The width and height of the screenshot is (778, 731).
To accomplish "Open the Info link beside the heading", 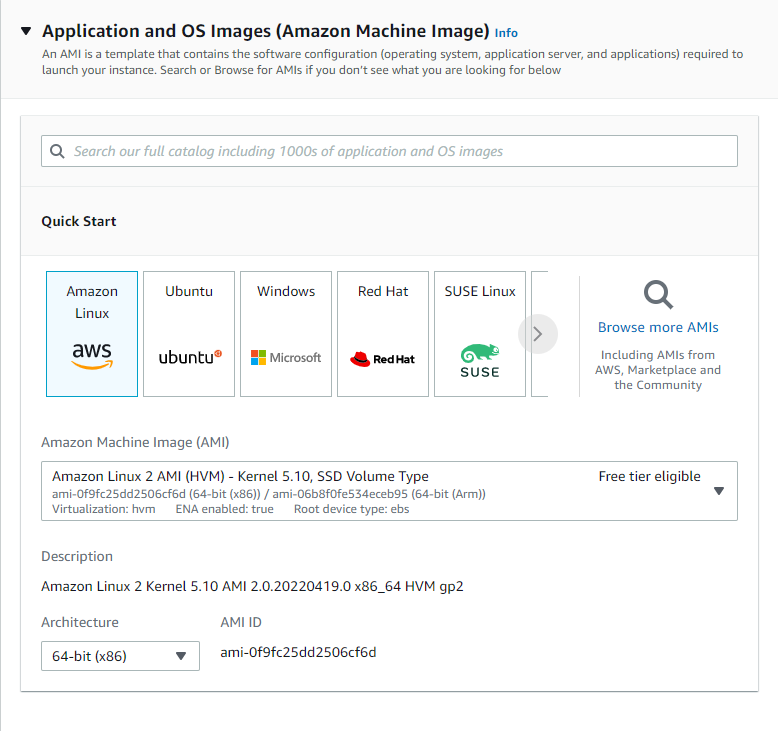I will pyautogui.click(x=506, y=33).
